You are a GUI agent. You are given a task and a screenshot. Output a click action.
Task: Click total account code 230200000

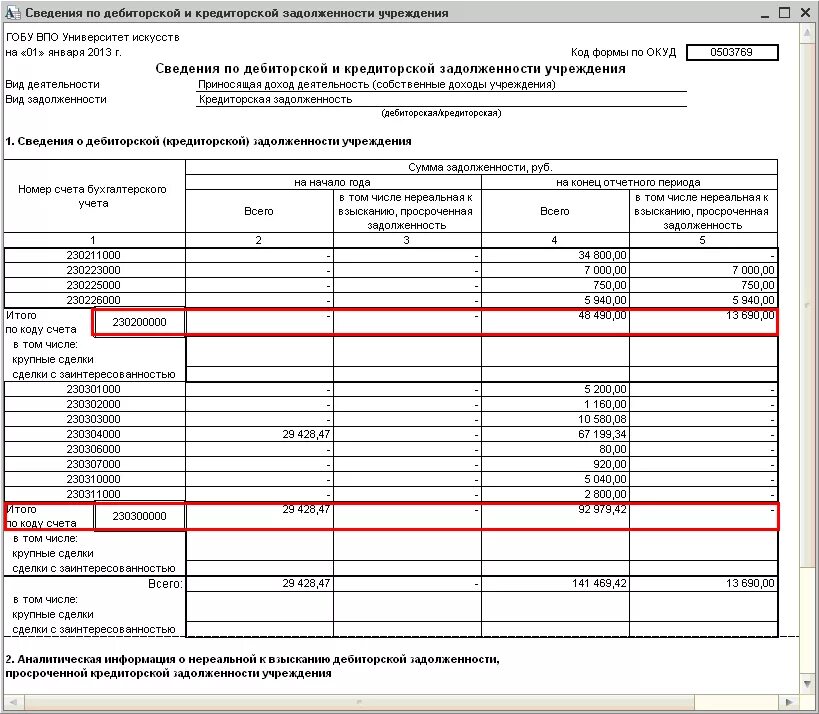[x=139, y=322]
